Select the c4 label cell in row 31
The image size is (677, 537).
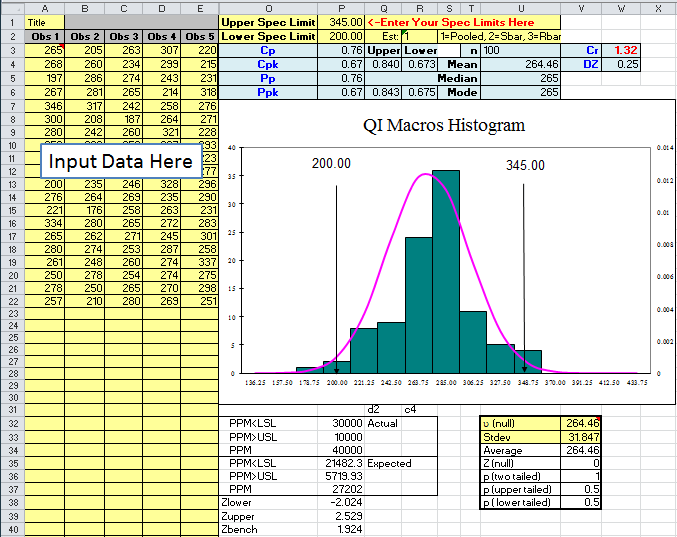[410, 410]
